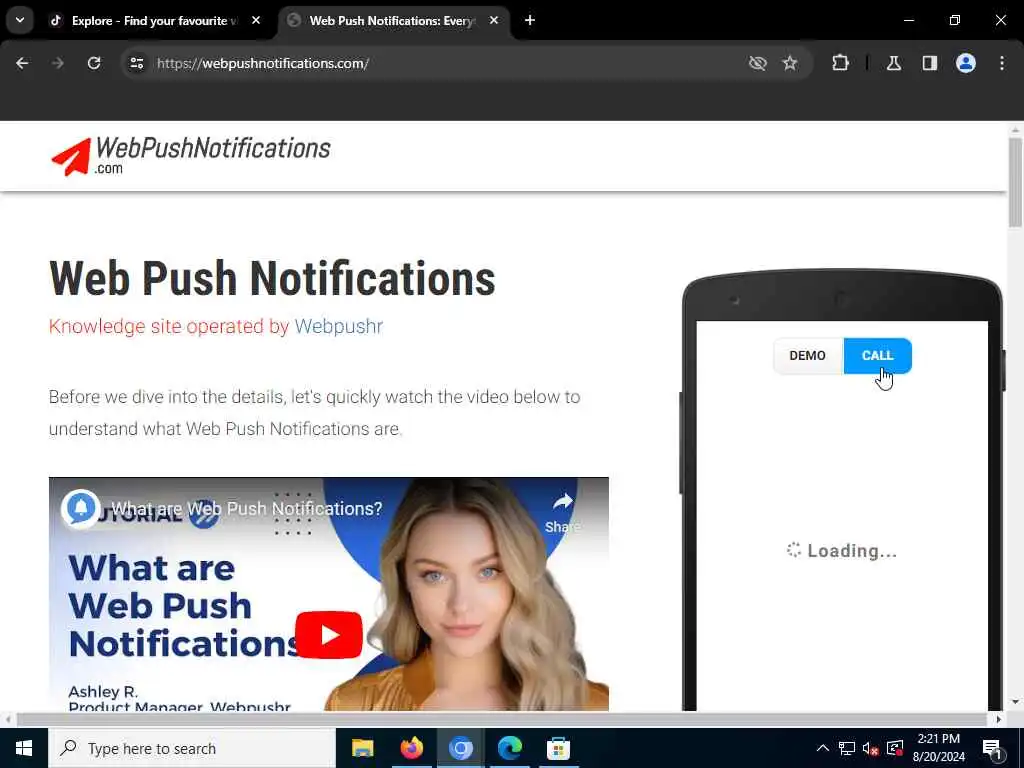The height and width of the screenshot is (768, 1024).
Task: Open File Explorer from the taskbar
Action: [x=362, y=748]
